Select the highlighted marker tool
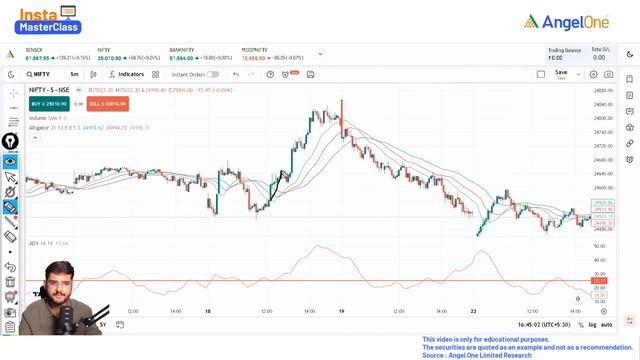Screen dimensions: 640x360 click(x=10, y=207)
